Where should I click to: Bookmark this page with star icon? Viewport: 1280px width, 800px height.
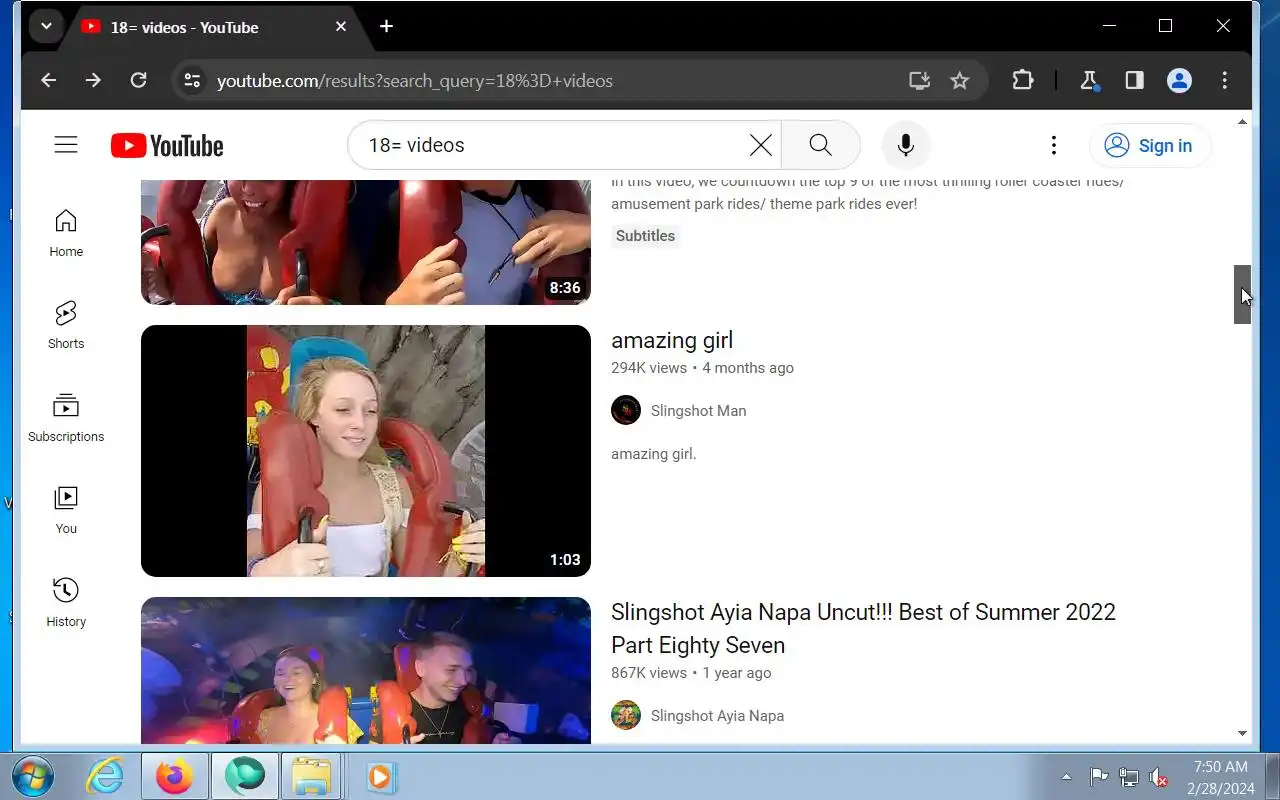coord(960,80)
